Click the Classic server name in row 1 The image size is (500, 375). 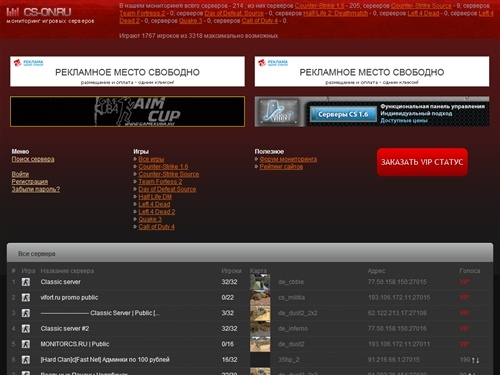coord(61,282)
